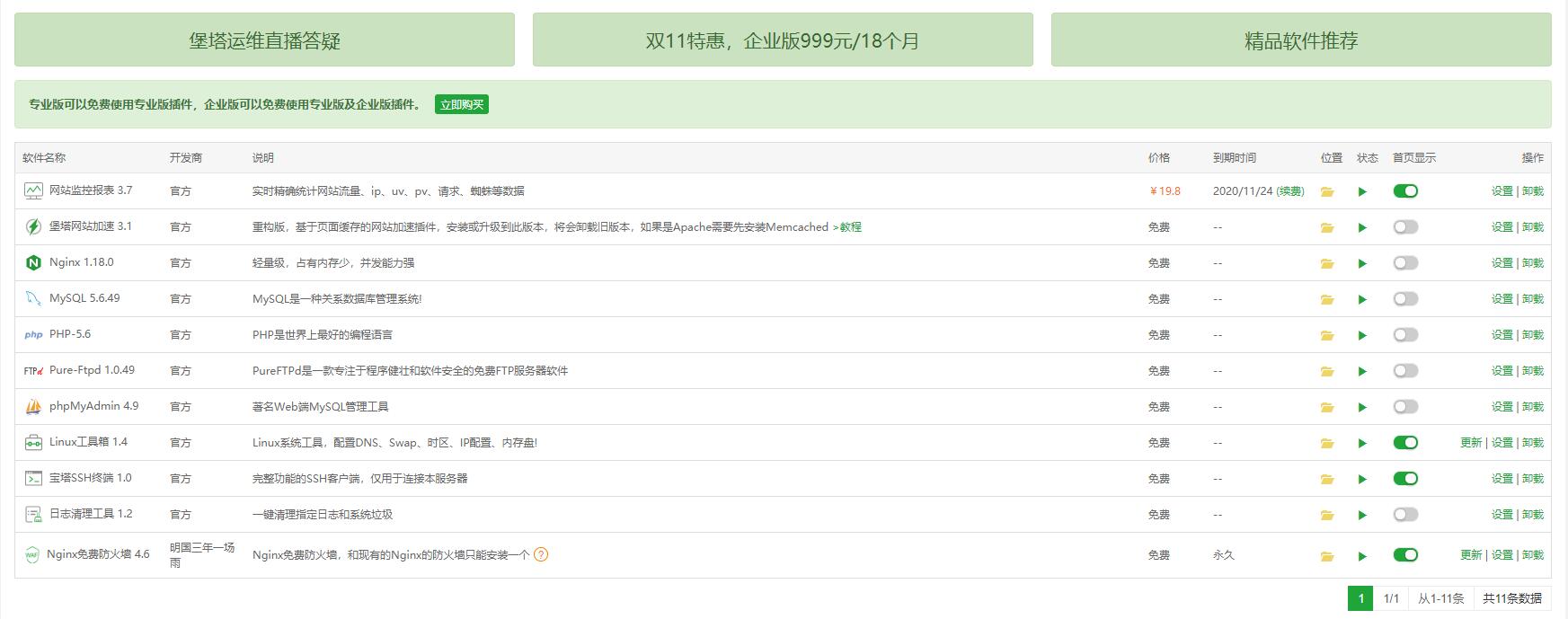Click status play icon for 网站监控报表

tap(1362, 191)
